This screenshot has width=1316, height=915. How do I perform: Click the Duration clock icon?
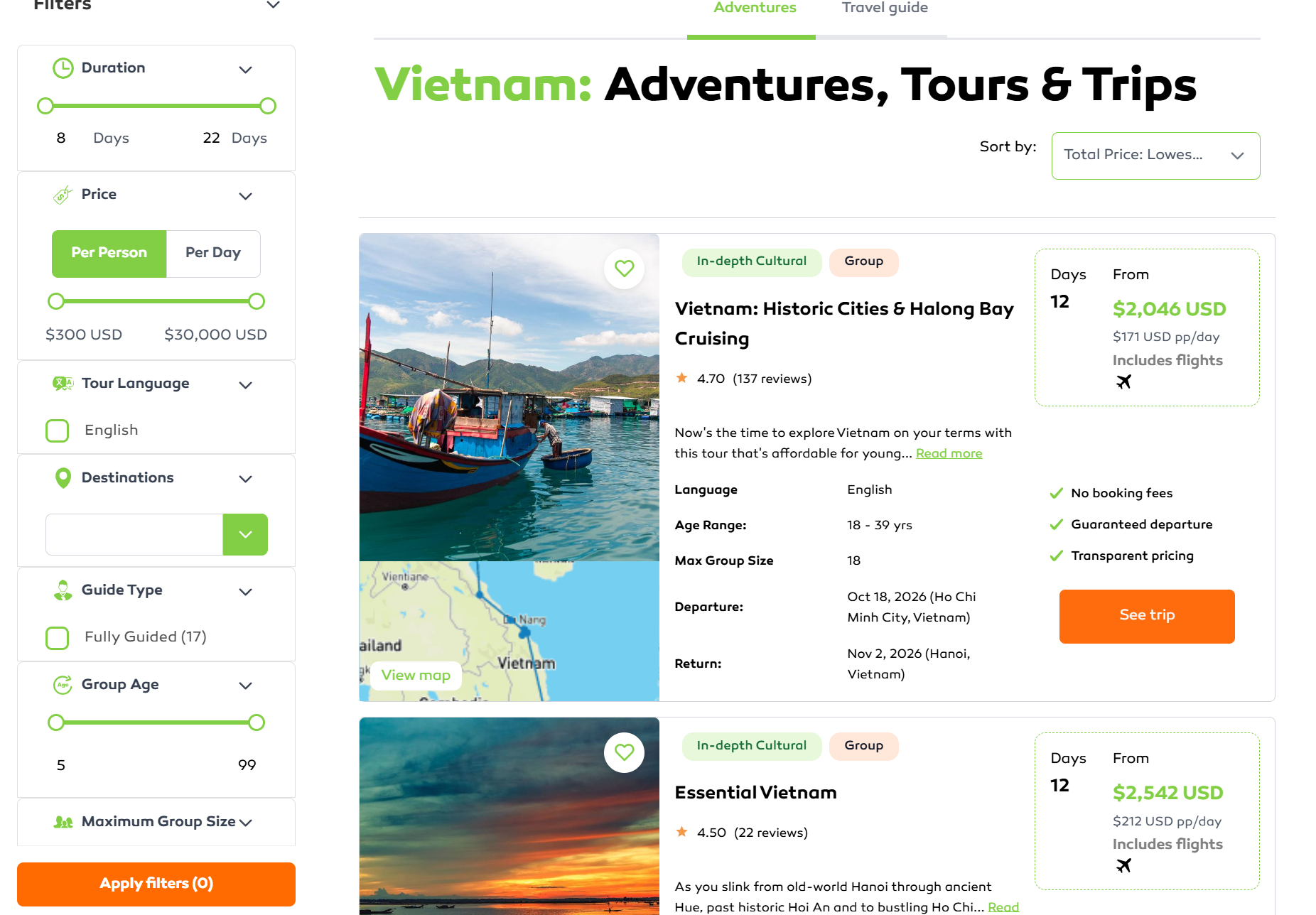click(63, 68)
